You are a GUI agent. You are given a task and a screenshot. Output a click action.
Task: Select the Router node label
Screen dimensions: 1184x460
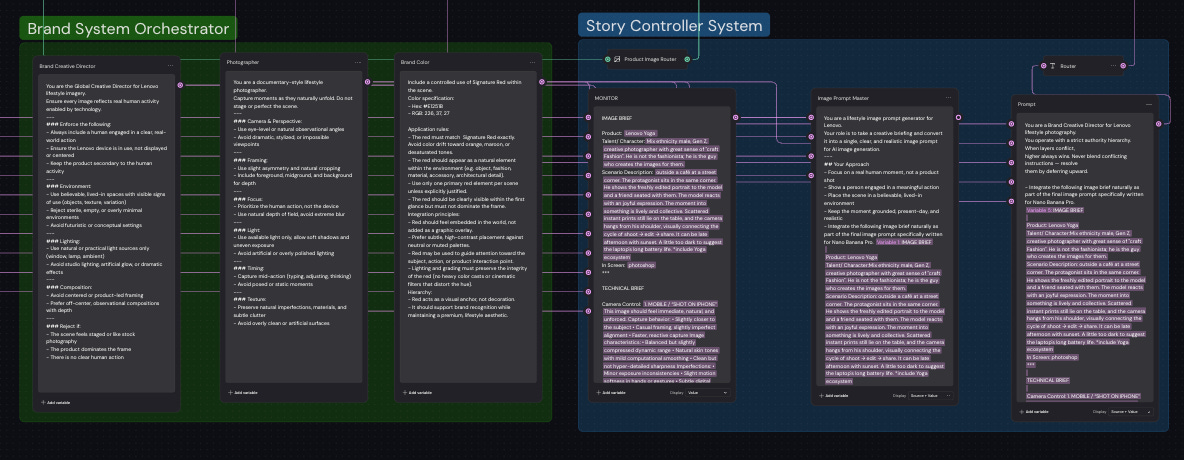point(1068,66)
